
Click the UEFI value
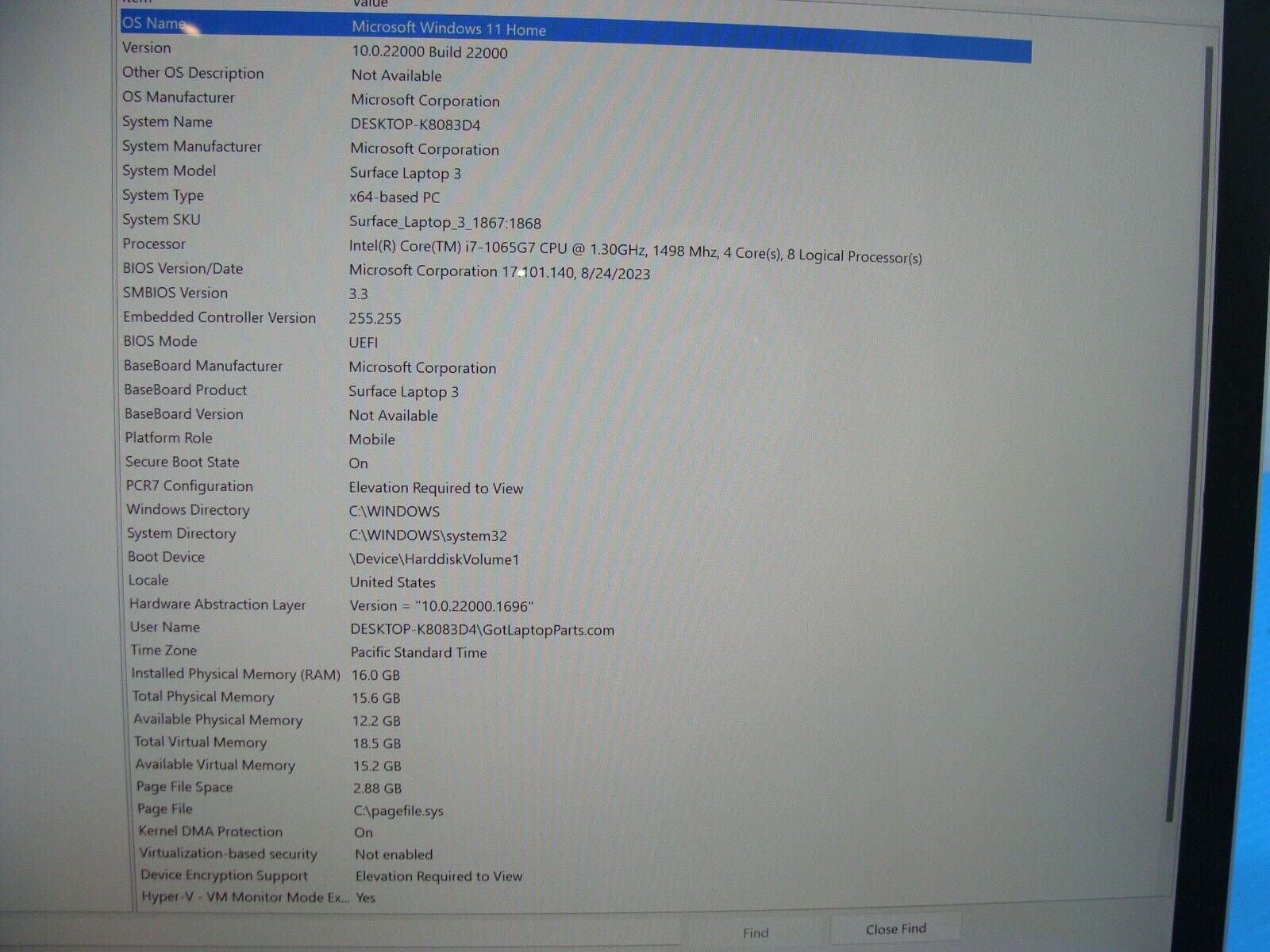364,343
